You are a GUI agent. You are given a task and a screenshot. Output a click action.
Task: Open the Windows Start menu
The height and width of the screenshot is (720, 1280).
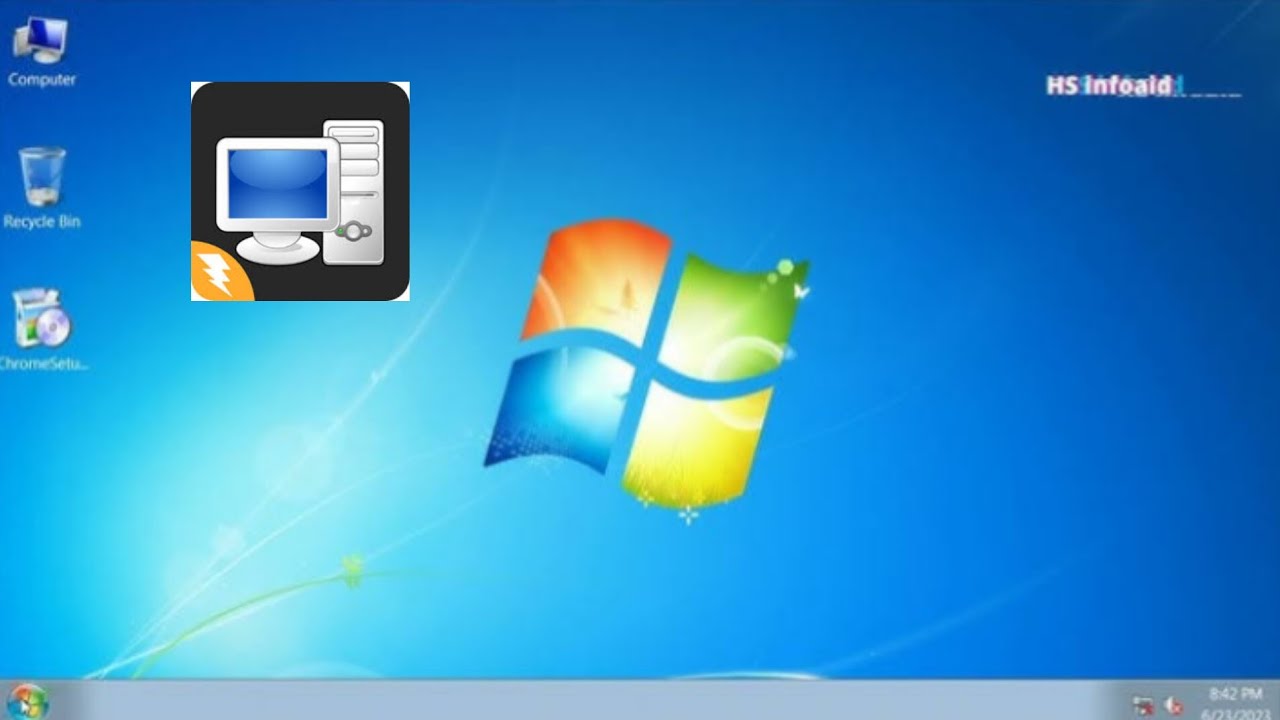tap(27, 702)
